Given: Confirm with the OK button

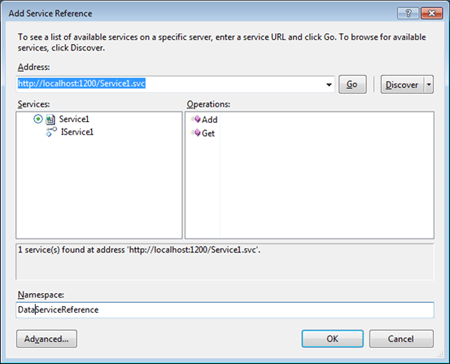Looking at the screenshot, I should 332,339.
